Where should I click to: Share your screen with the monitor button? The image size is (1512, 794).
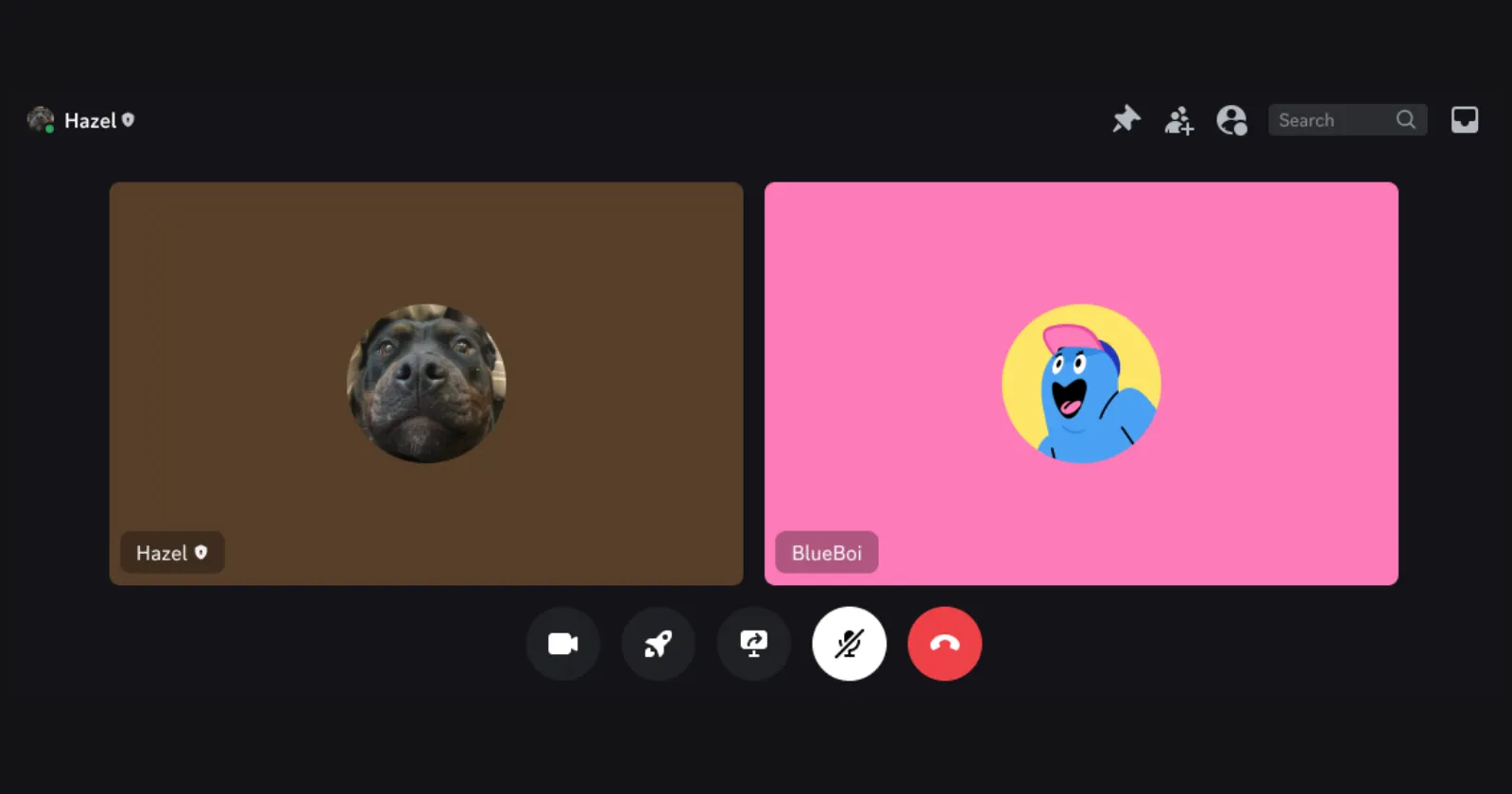(x=753, y=644)
